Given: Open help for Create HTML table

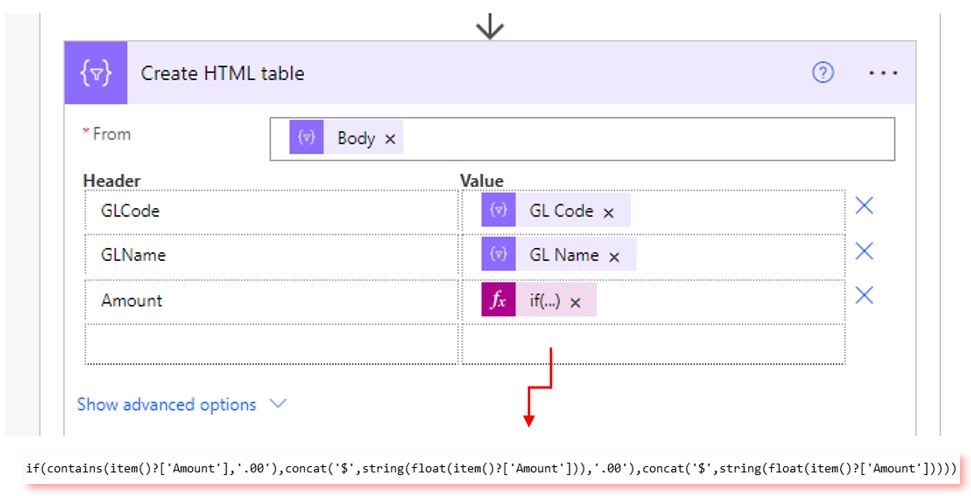Looking at the screenshot, I should click(822, 73).
